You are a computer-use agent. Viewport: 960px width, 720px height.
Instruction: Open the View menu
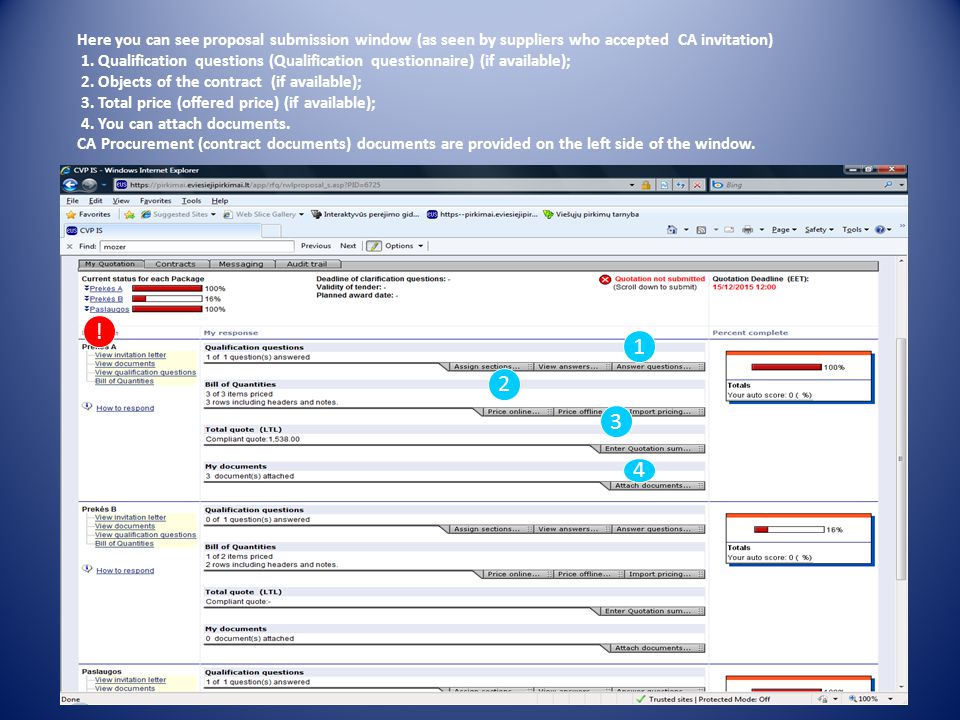click(x=121, y=200)
